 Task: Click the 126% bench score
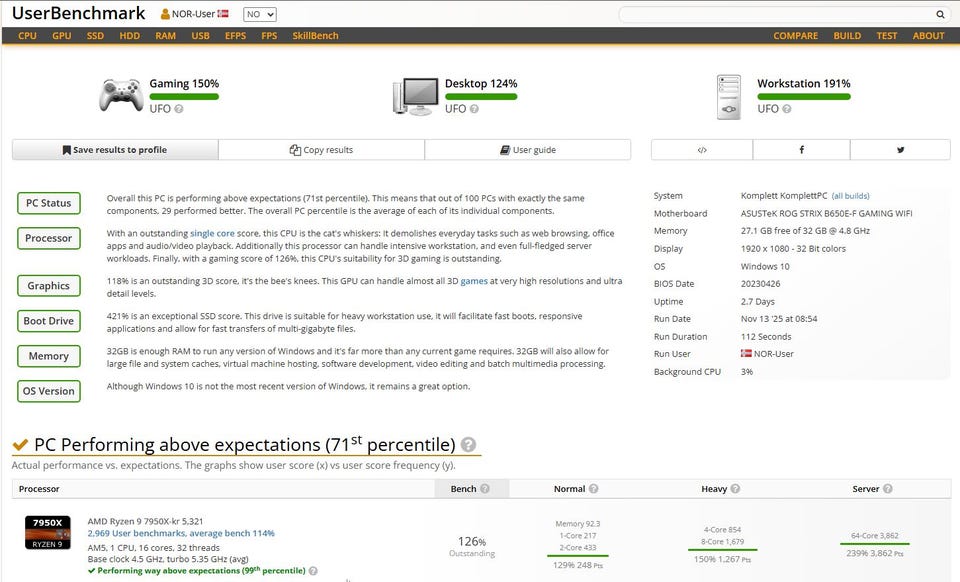(x=472, y=542)
